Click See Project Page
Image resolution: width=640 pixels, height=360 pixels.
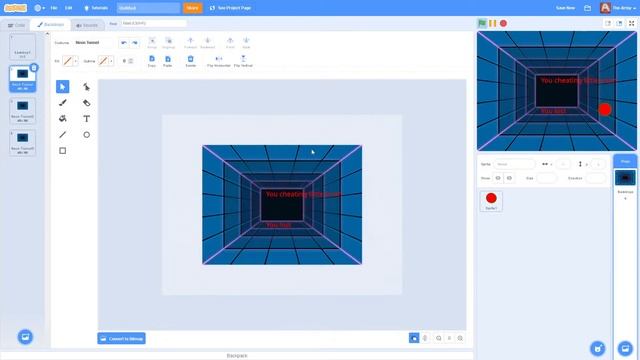click(230, 8)
